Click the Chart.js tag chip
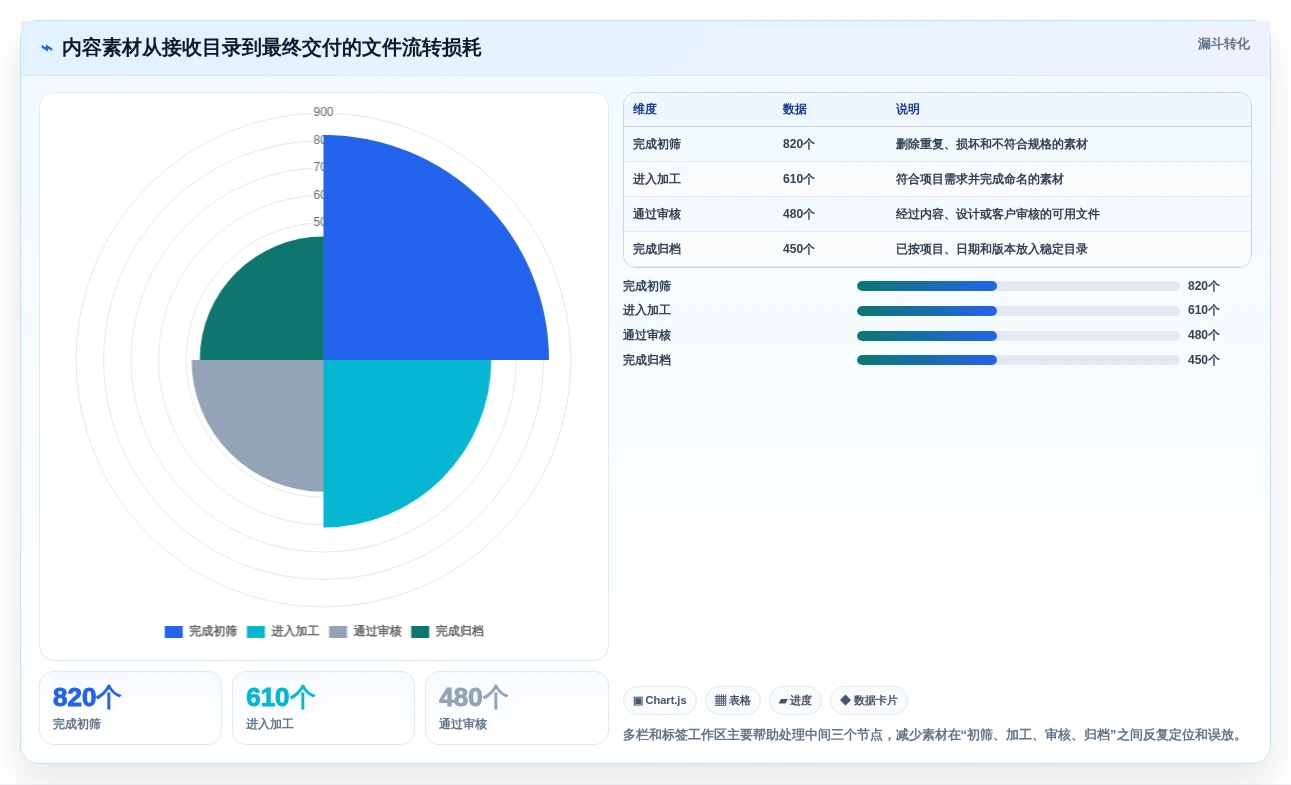Screen dimensions: 1291x785 660,701
